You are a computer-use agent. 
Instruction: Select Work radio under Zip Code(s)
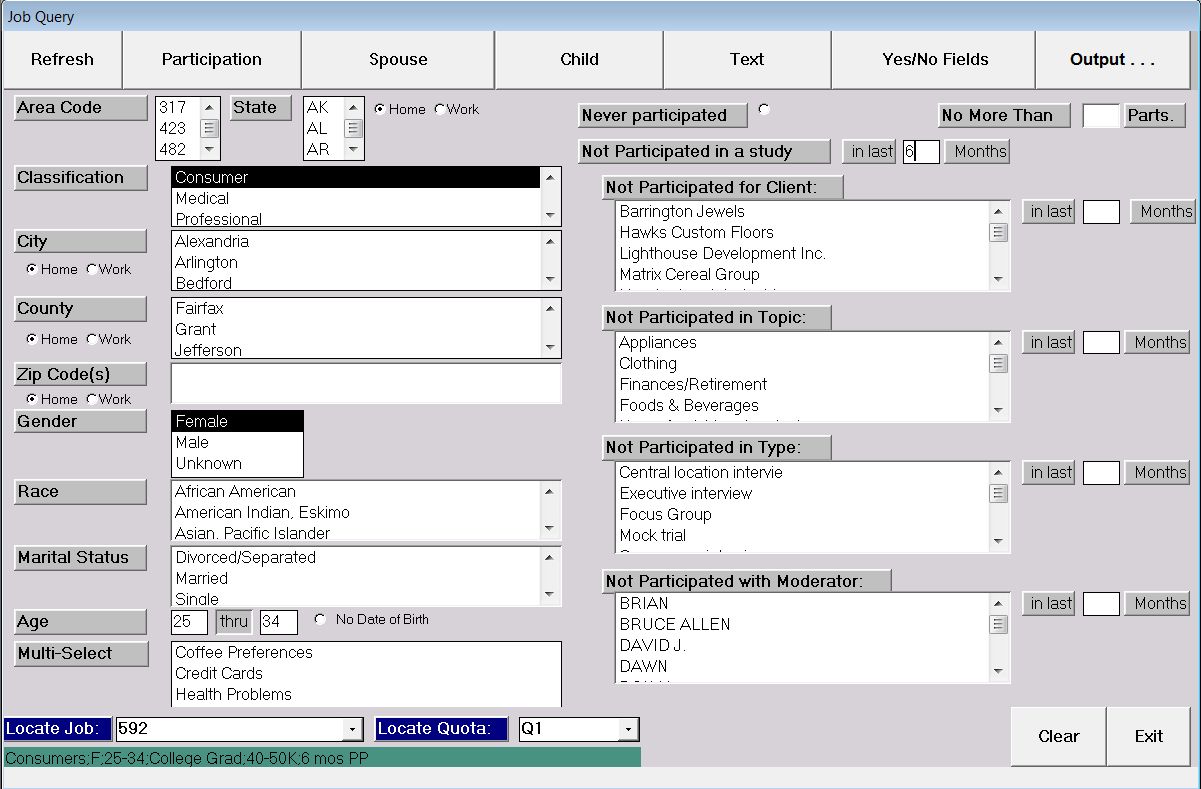point(92,399)
